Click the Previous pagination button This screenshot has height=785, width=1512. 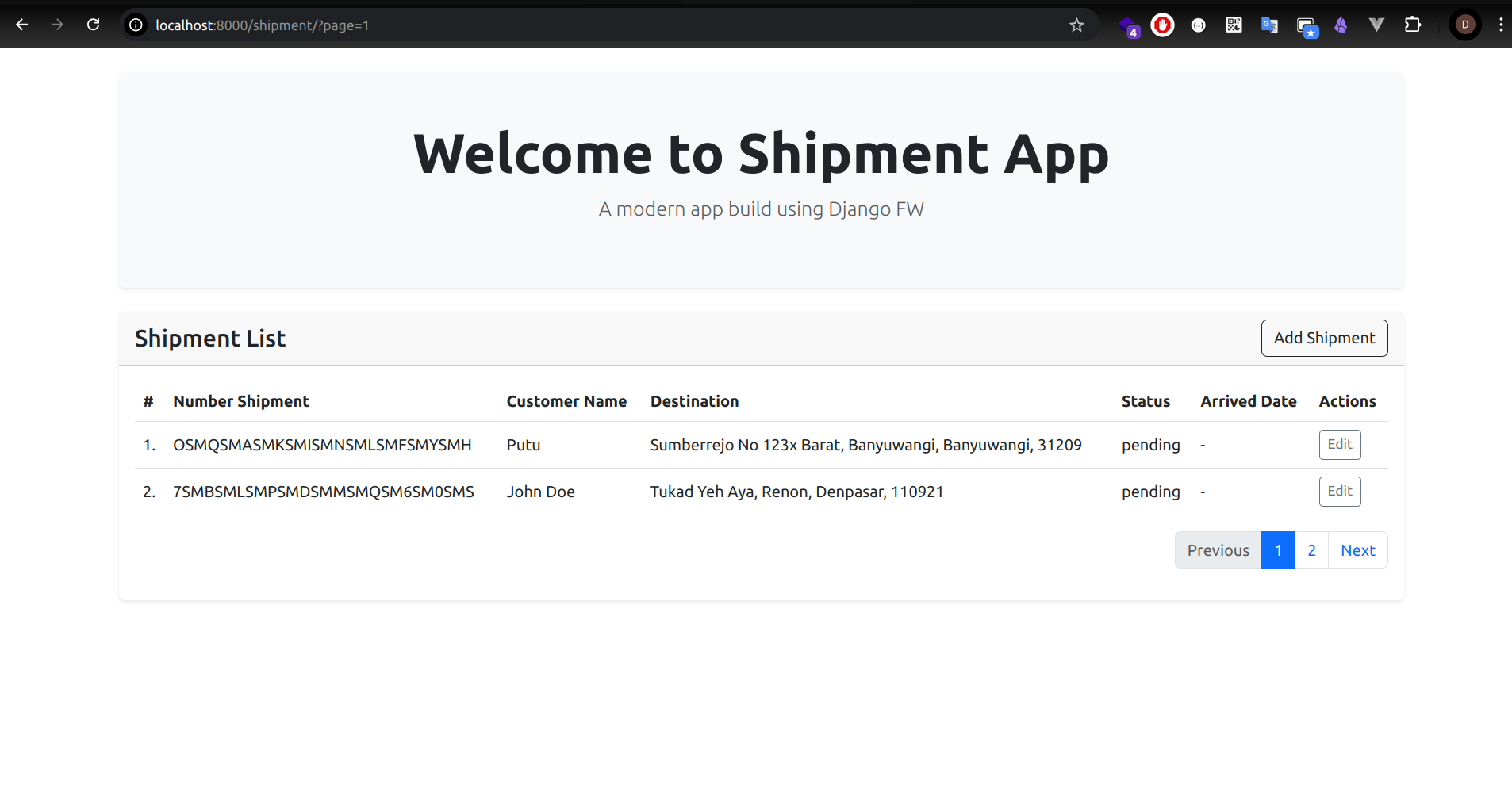[x=1218, y=549]
